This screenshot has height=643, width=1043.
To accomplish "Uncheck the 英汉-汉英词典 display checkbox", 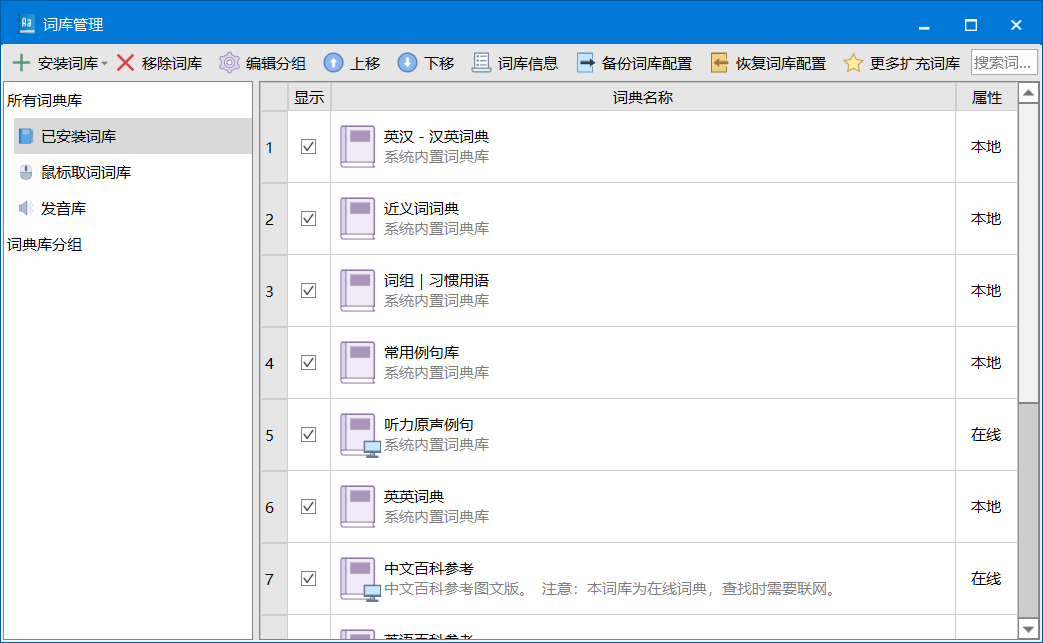I will point(309,146).
